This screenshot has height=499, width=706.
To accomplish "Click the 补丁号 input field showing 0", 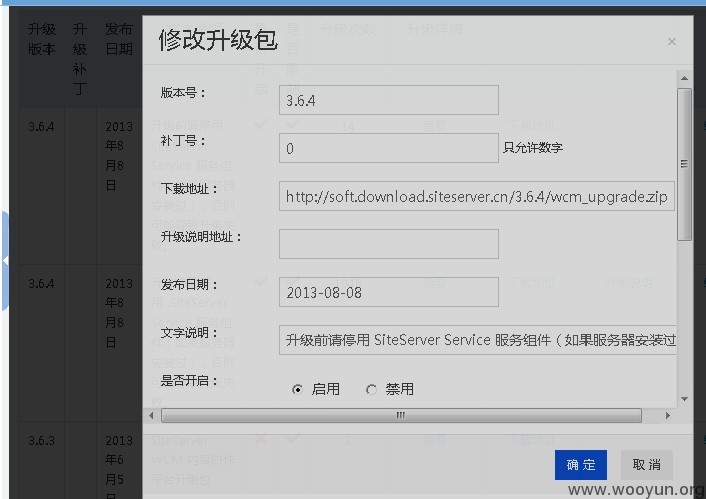I will tap(389, 148).
